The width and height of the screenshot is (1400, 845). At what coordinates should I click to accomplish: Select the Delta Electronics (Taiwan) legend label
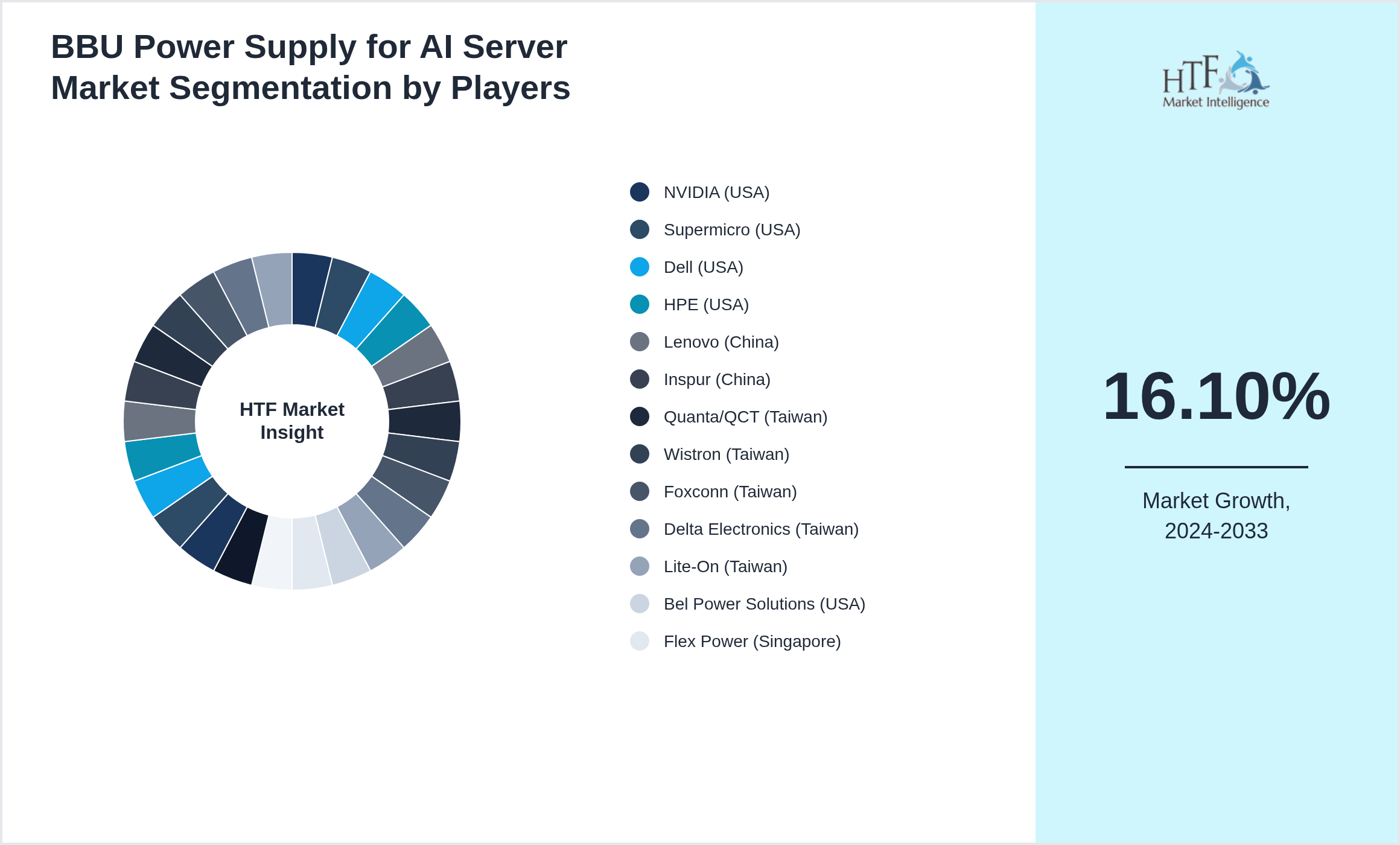tap(761, 529)
